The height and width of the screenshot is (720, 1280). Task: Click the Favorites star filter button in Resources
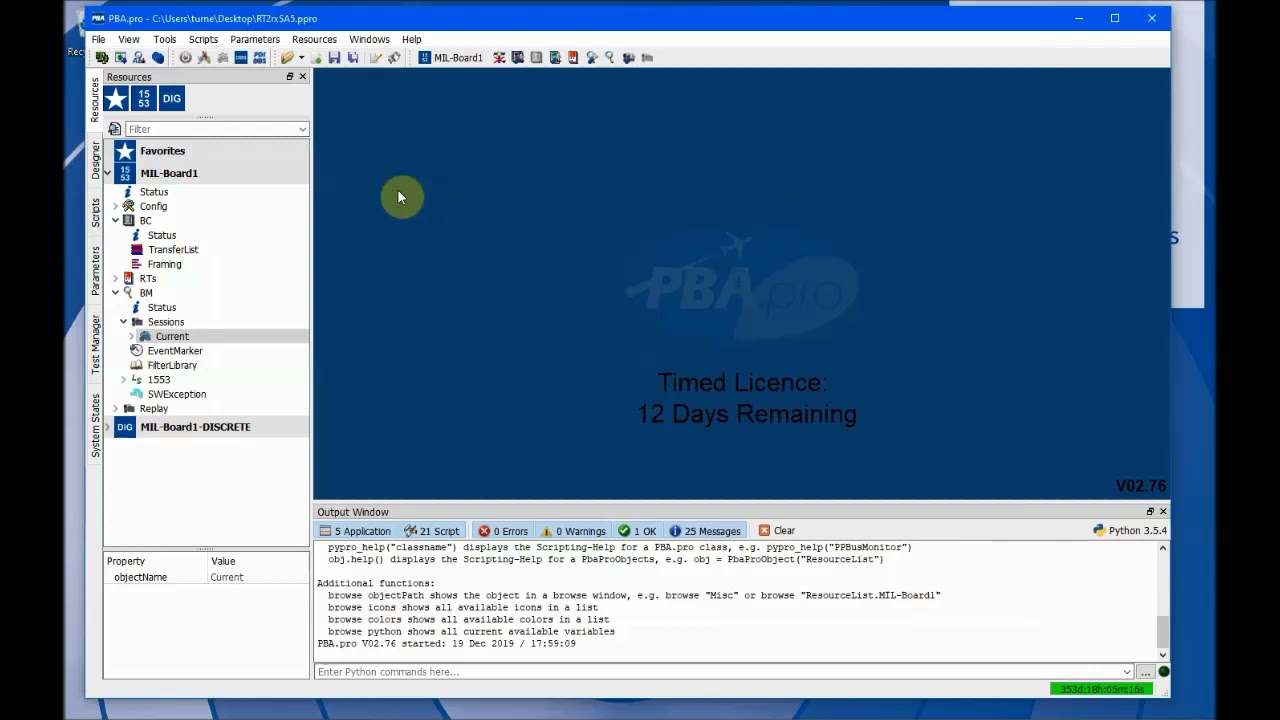(116, 98)
